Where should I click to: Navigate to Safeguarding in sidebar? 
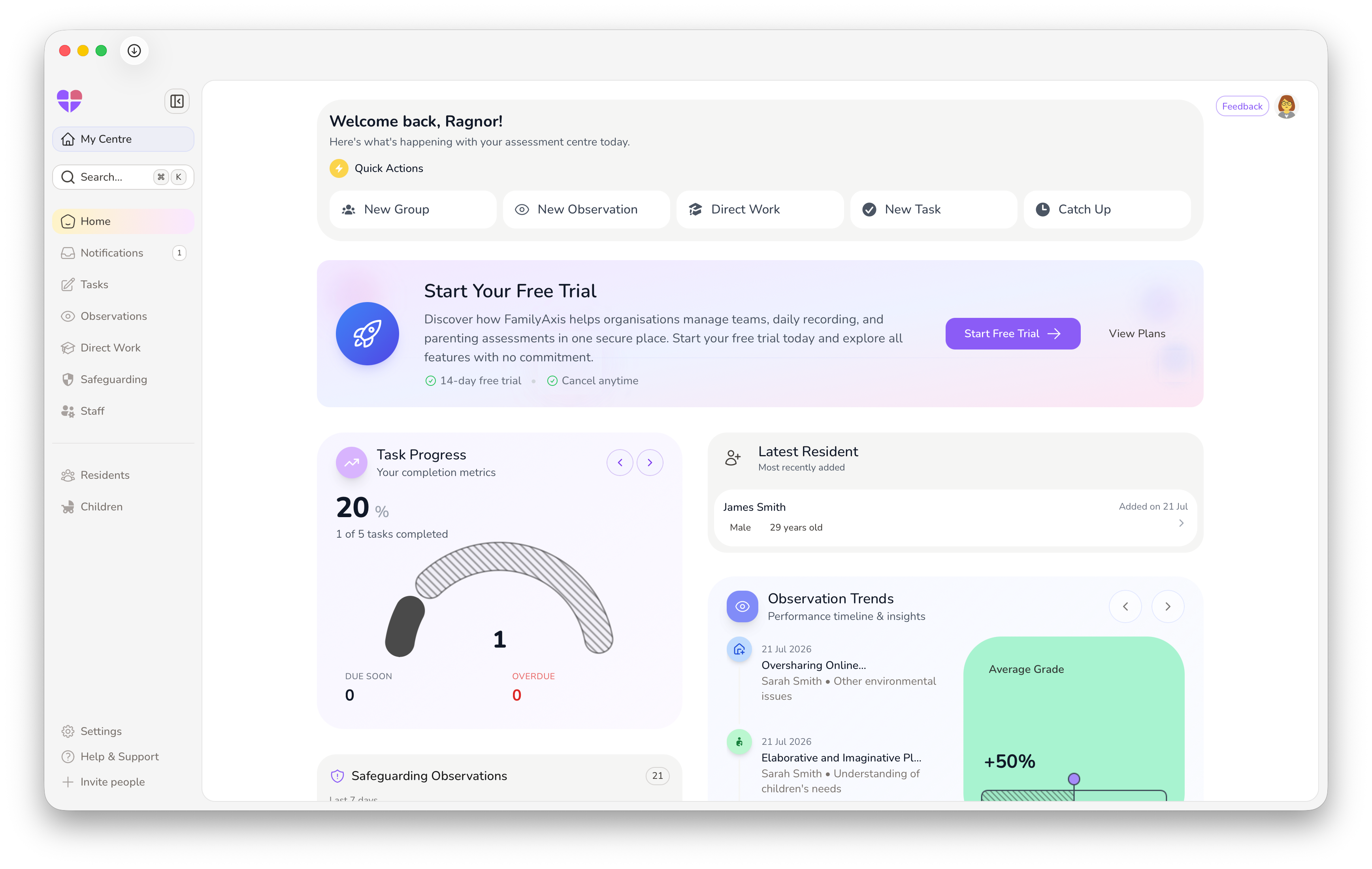[123, 380]
